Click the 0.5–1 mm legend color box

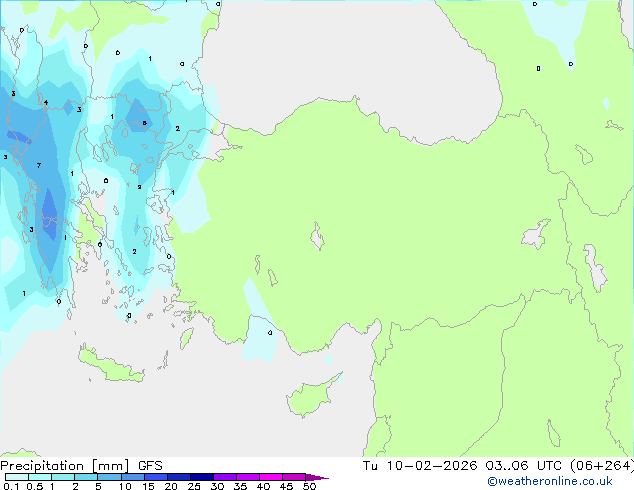click(40, 477)
